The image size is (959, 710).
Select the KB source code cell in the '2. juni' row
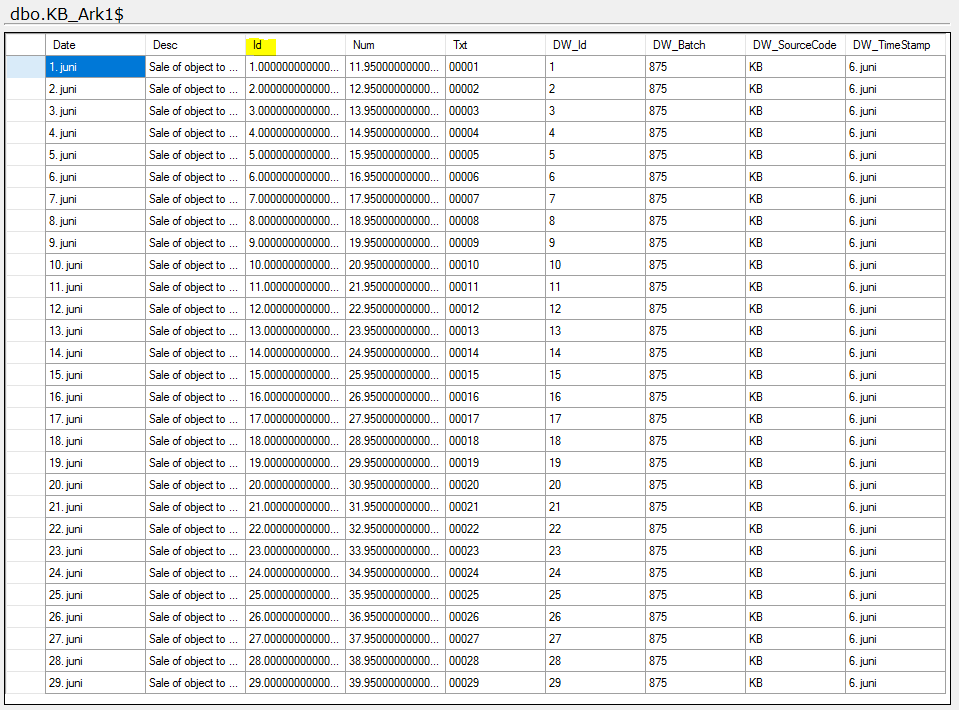tap(796, 89)
